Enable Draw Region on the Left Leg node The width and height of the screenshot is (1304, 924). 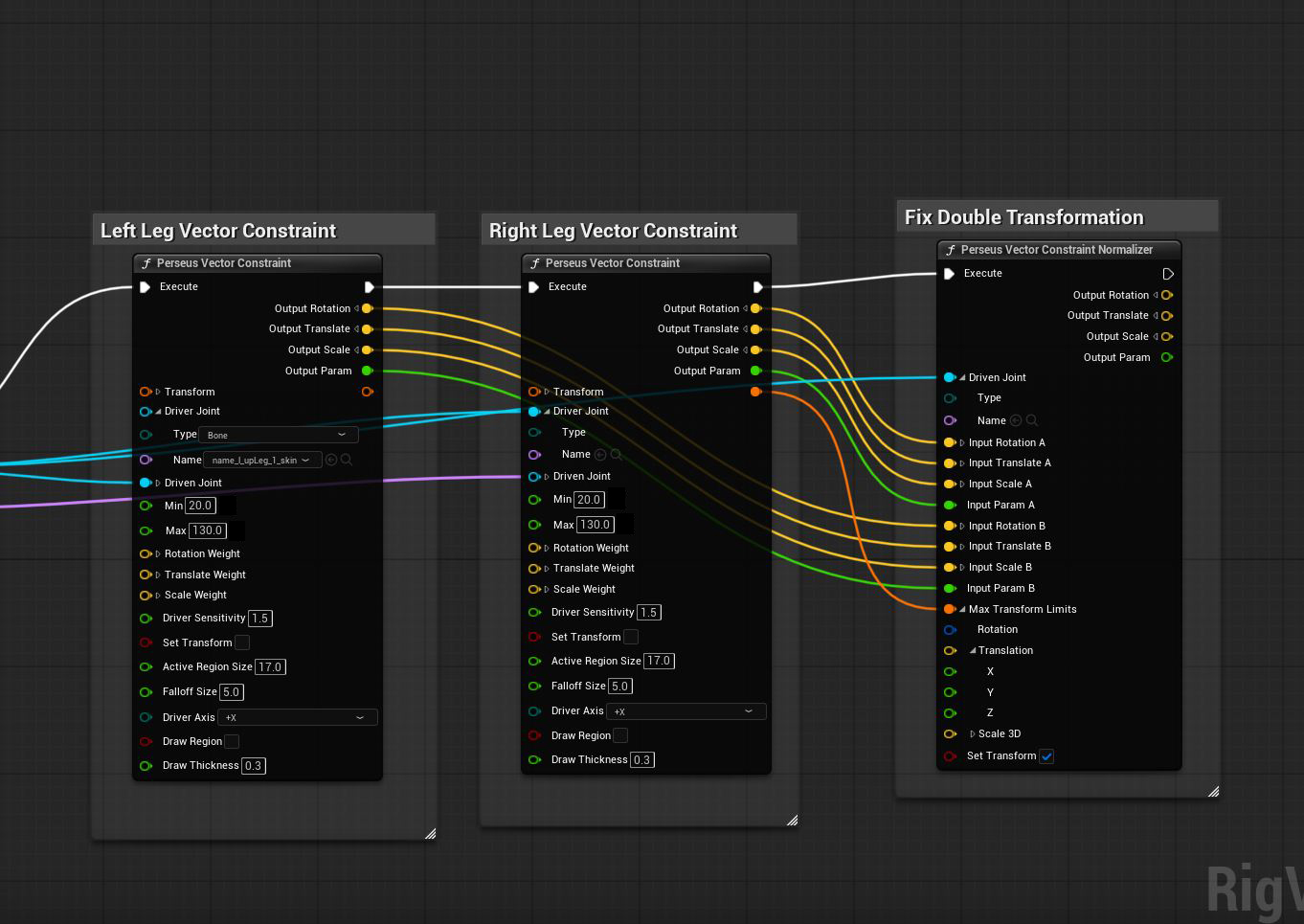(232, 741)
